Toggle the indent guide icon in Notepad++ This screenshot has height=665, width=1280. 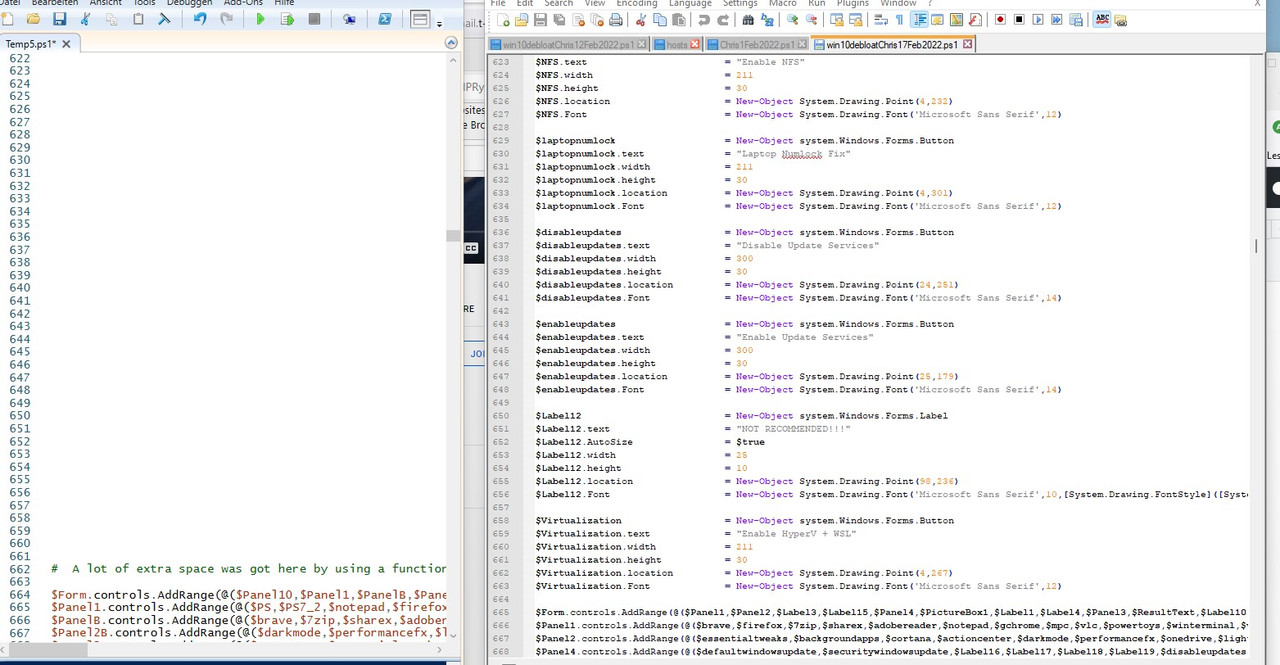point(919,20)
